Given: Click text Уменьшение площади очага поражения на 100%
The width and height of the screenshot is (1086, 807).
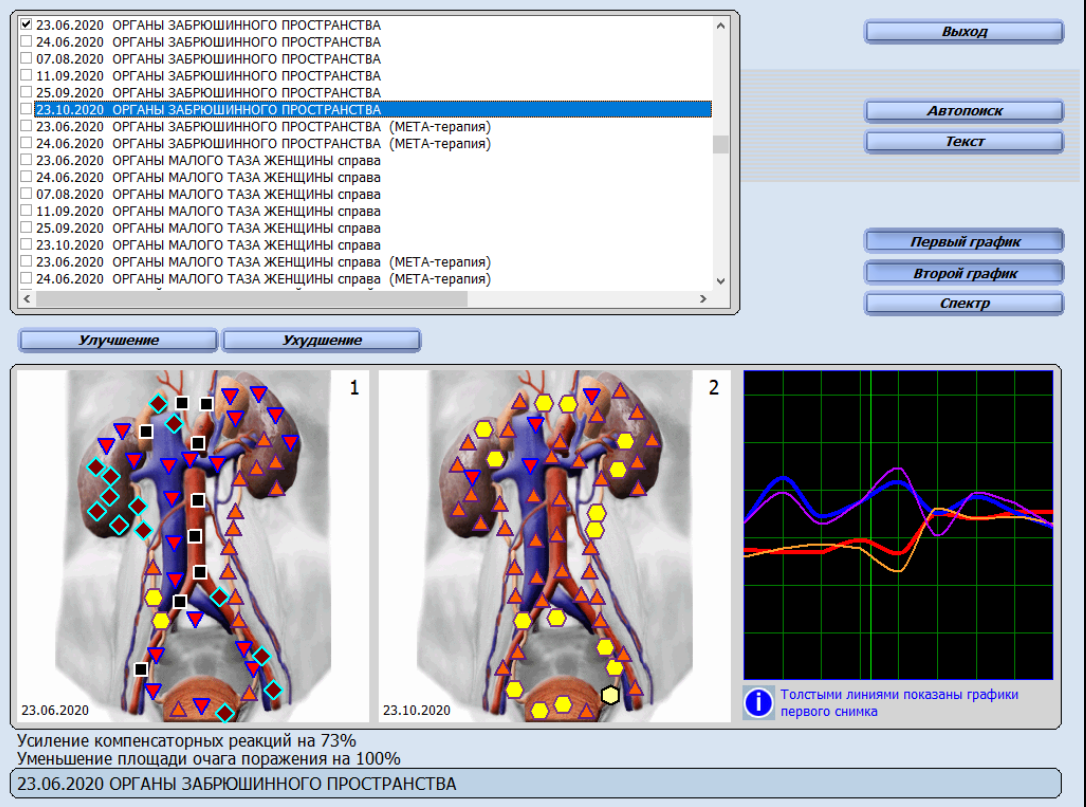Looking at the screenshot, I should point(208,759).
